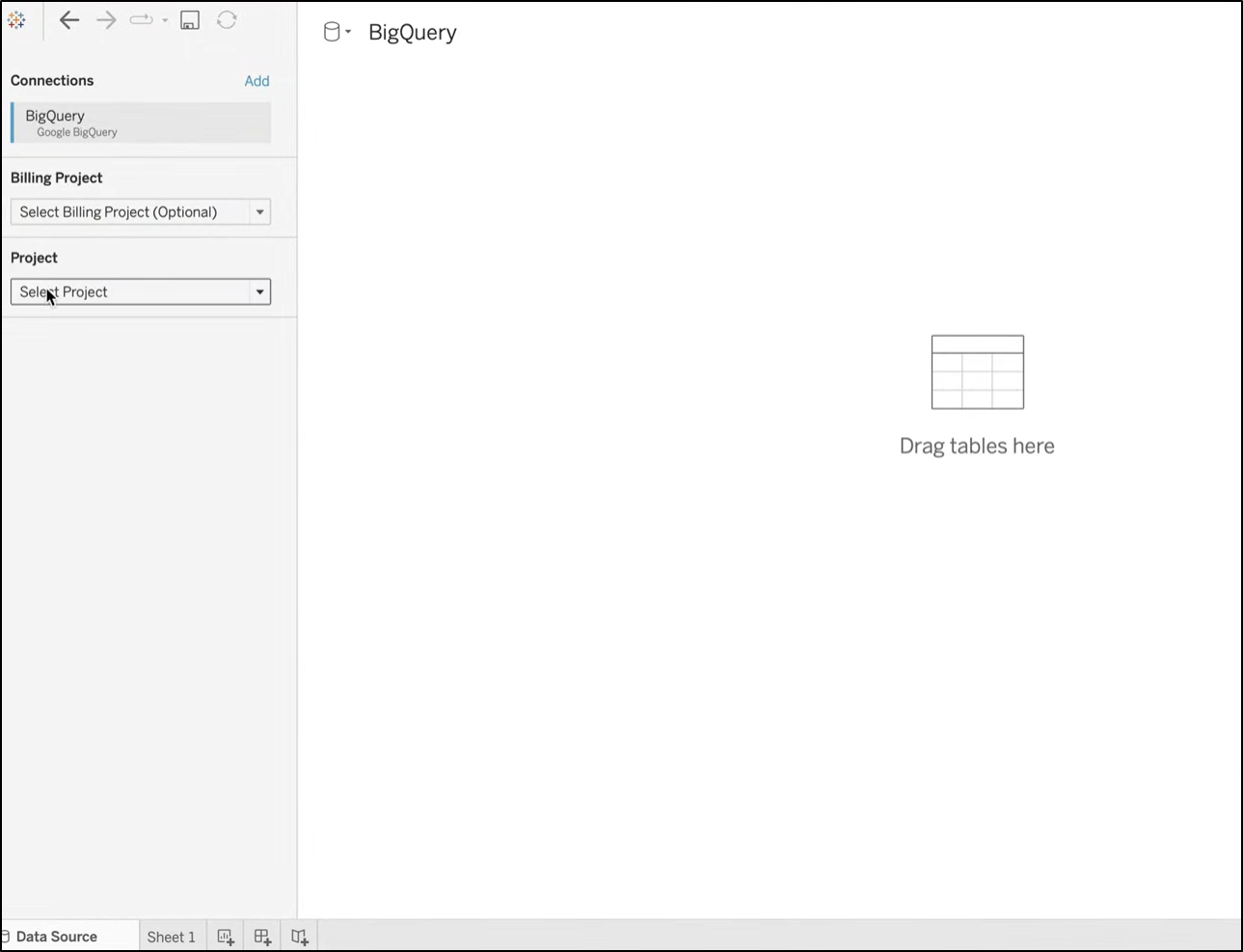Save with the floppy disk icon

190,20
